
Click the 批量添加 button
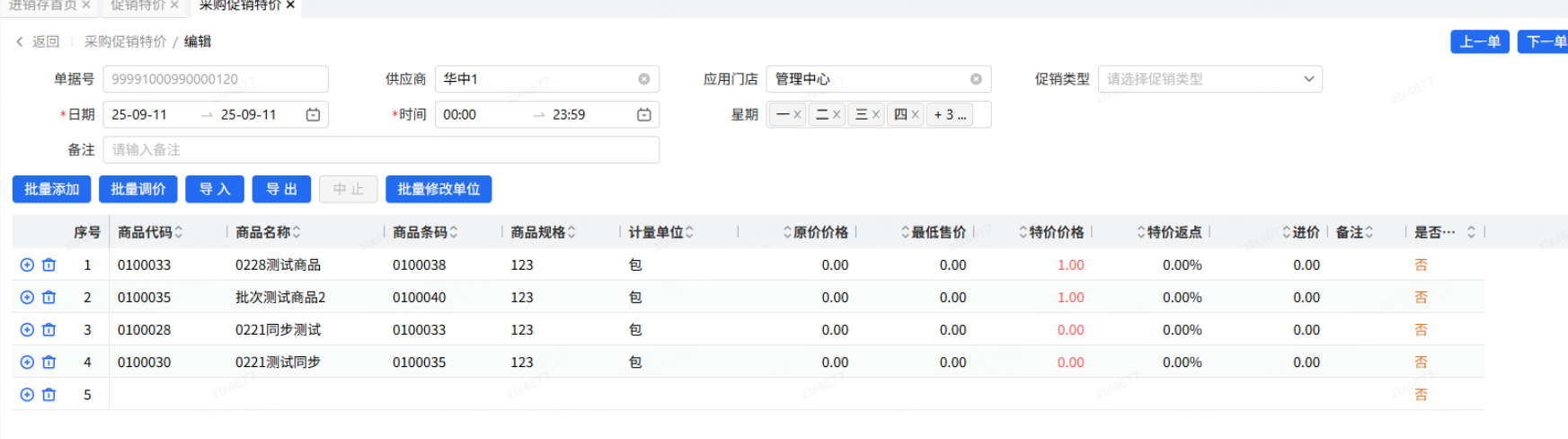[51, 189]
